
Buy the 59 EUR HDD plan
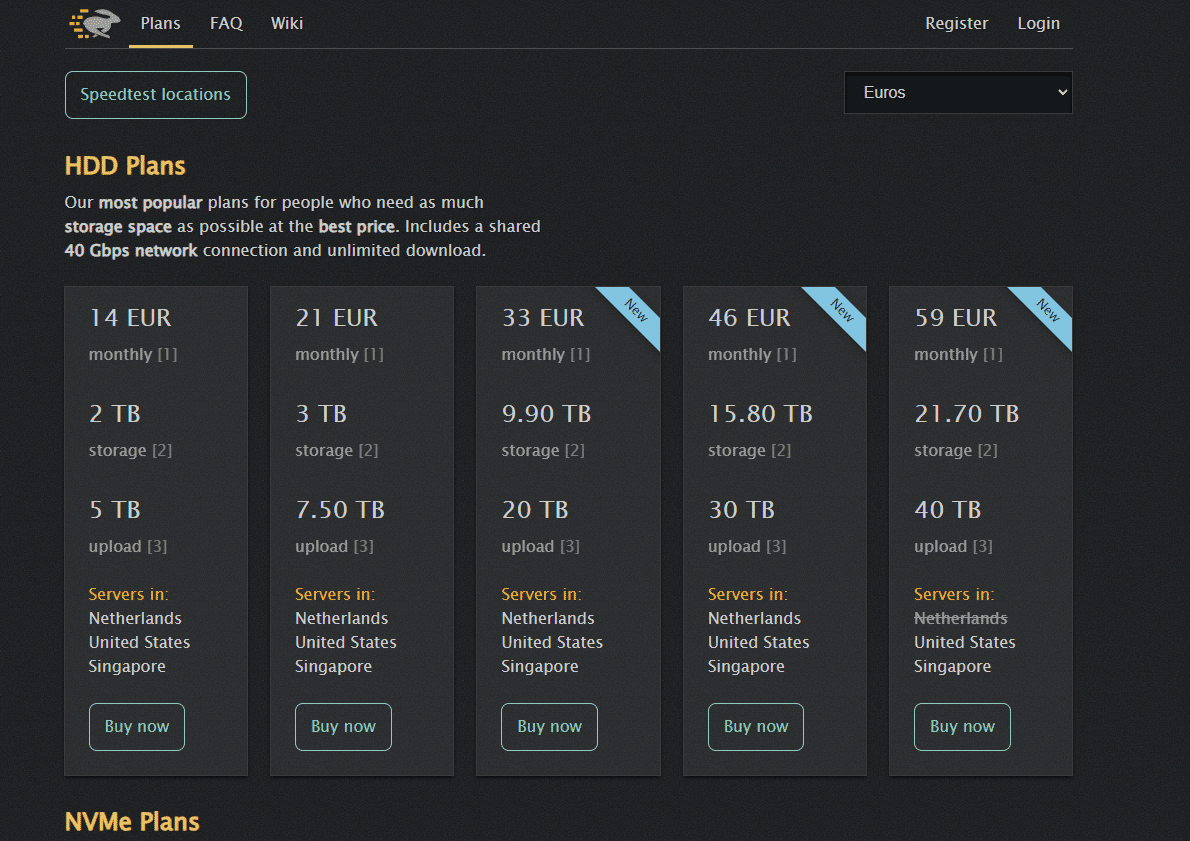pyautogui.click(x=962, y=727)
